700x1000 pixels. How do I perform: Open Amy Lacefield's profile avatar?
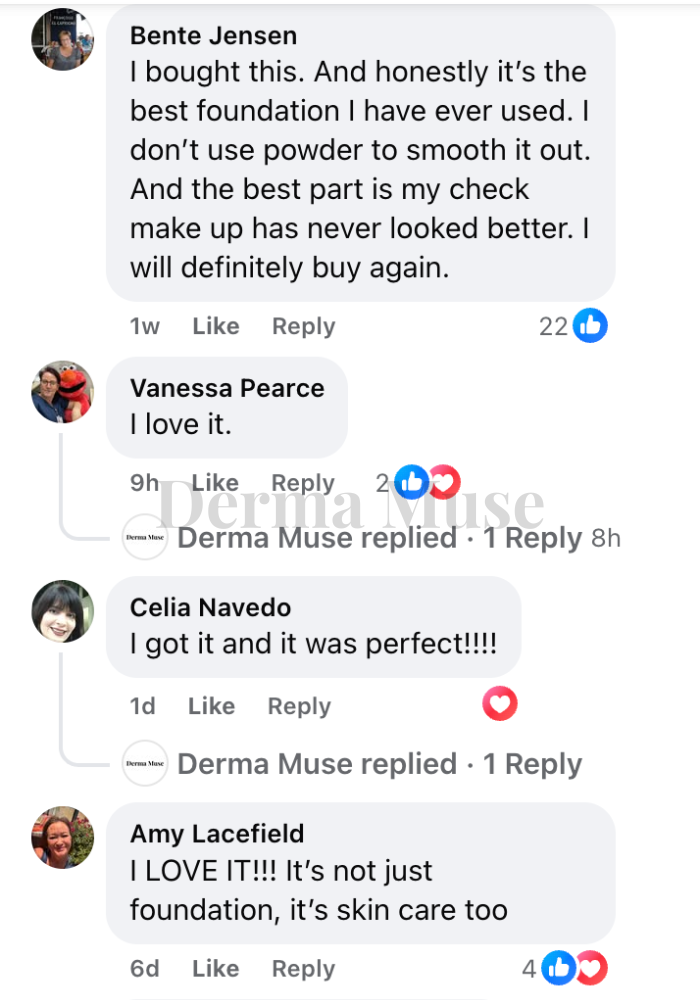coord(63,837)
